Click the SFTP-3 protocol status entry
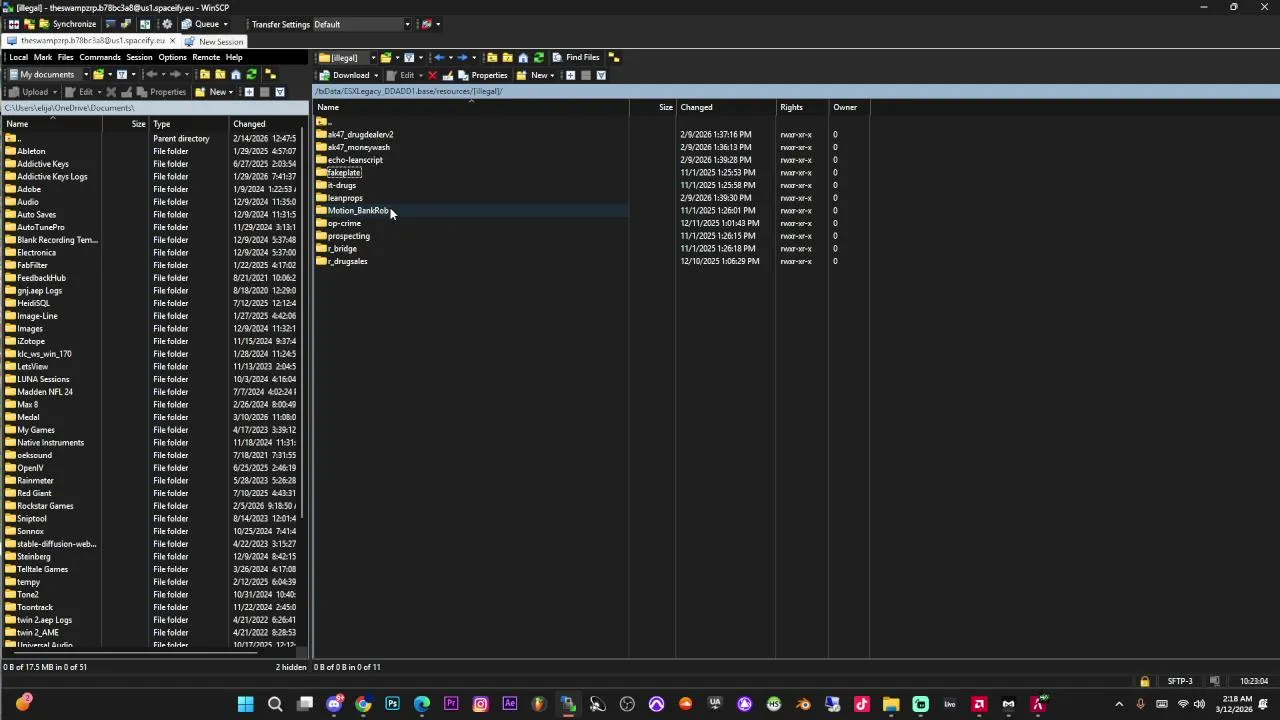 point(1180,681)
